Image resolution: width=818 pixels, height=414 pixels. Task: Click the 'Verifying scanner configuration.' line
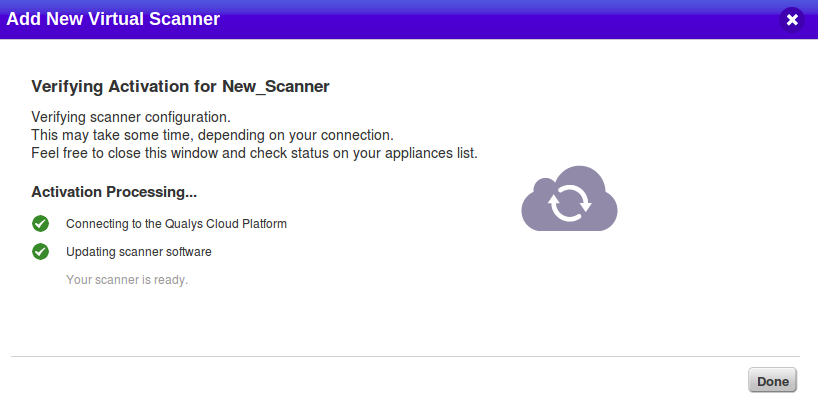coord(131,117)
